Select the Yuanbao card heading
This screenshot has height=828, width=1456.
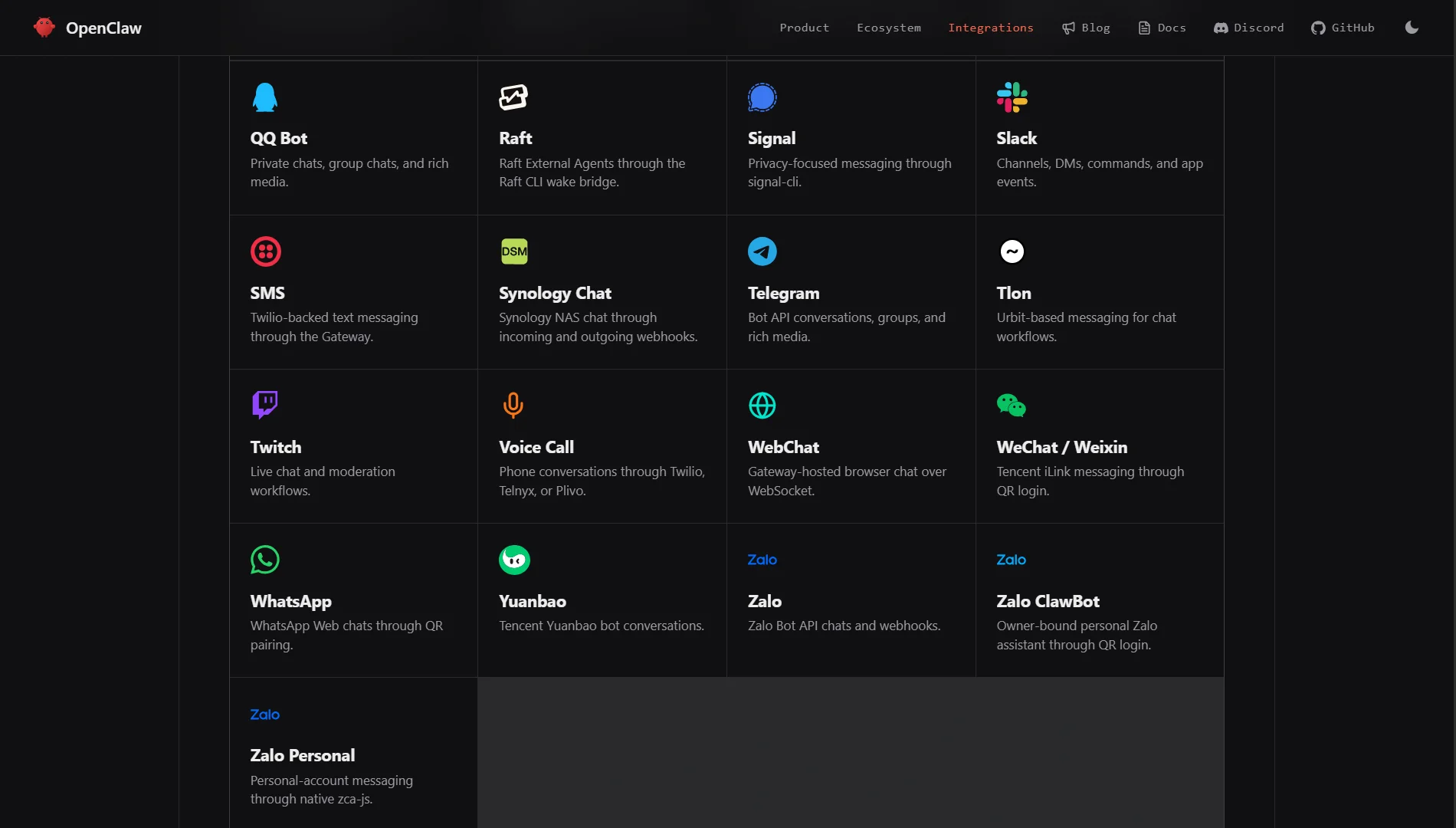[533, 601]
